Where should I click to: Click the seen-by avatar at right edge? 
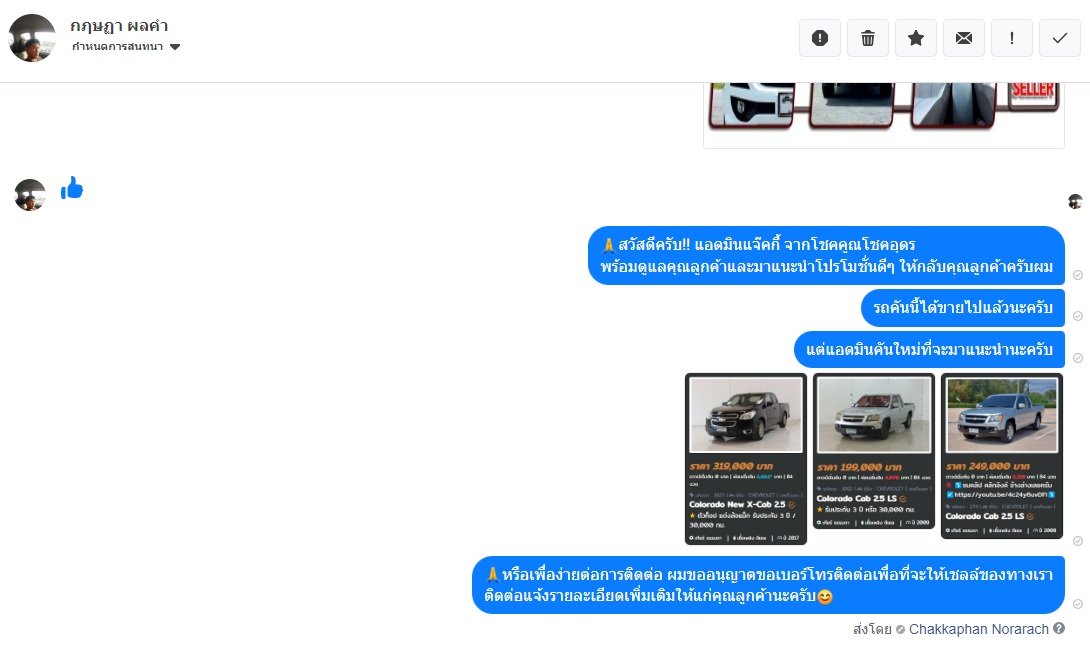tap(1075, 201)
